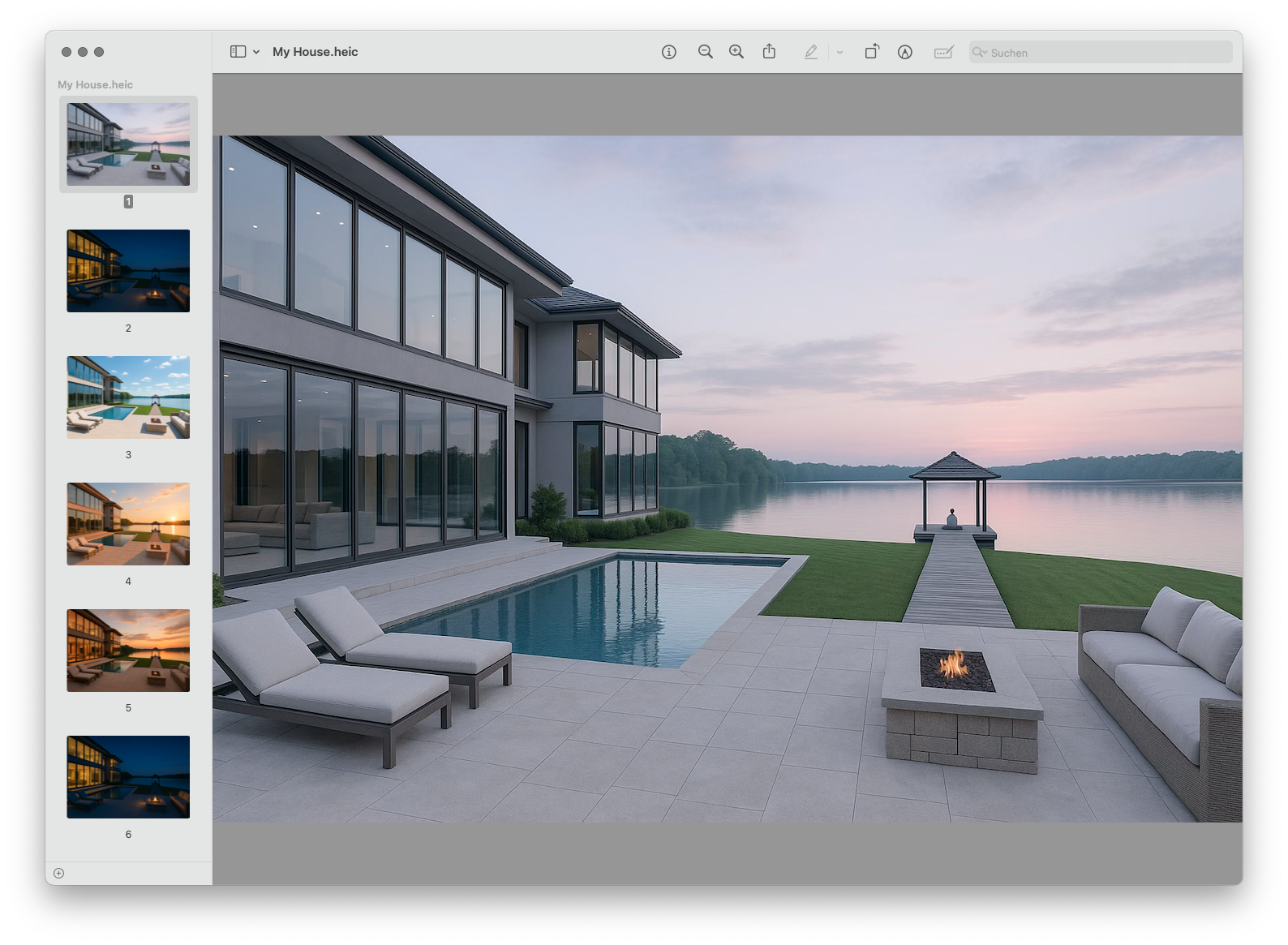Open the Inspector info icon
Image resolution: width=1288 pixels, height=945 pixels.
pyautogui.click(x=669, y=52)
